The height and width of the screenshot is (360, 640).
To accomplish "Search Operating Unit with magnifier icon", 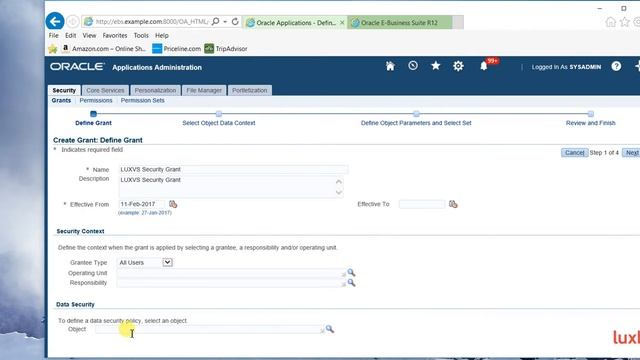I will click(351, 273).
